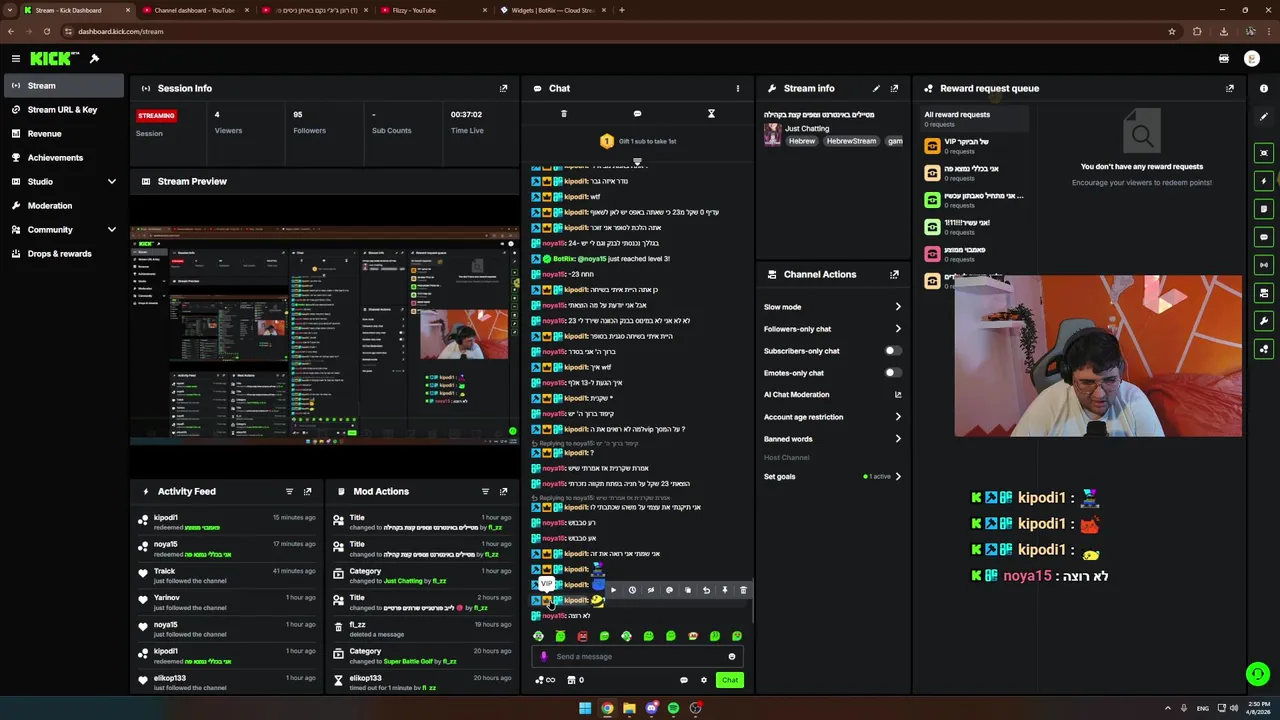This screenshot has width=1280, height=720.
Task: Bookmark this page with the star icon
Action: pyautogui.click(x=1172, y=31)
